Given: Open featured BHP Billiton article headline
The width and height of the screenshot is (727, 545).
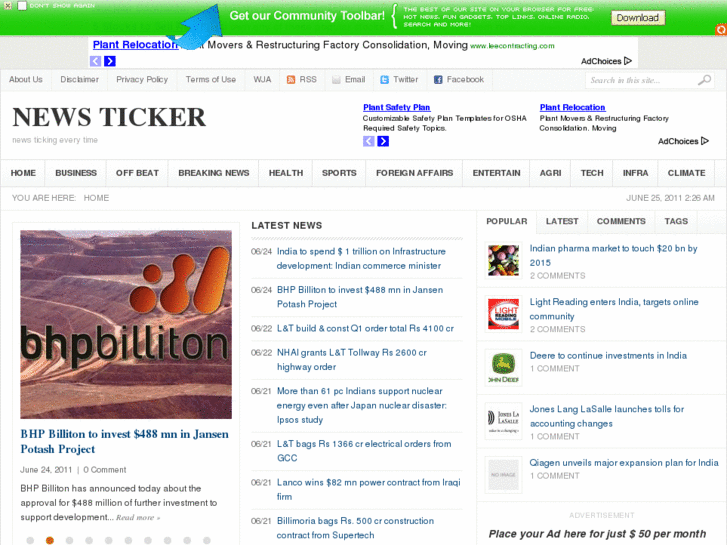Looking at the screenshot, I should (x=124, y=442).
